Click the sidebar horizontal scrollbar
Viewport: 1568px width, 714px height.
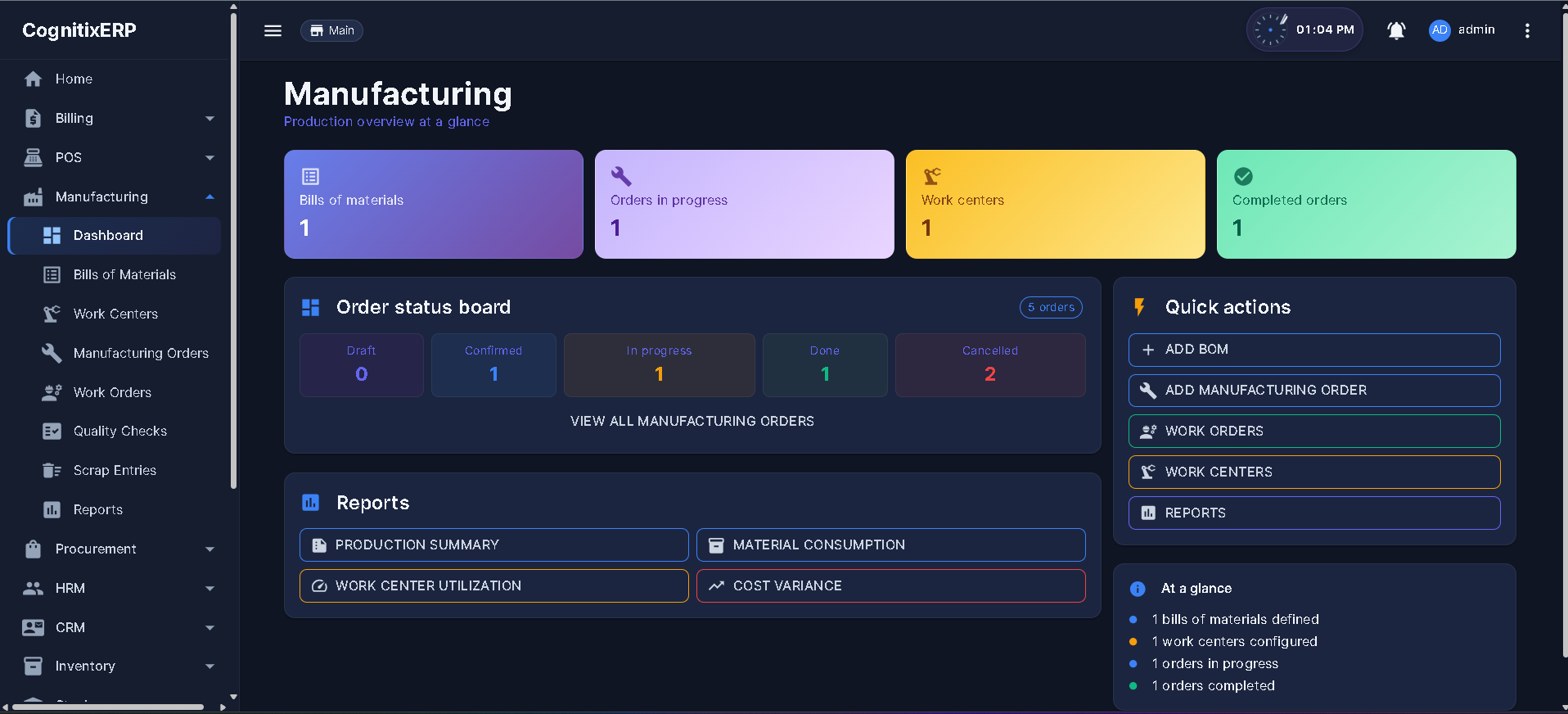click(108, 707)
